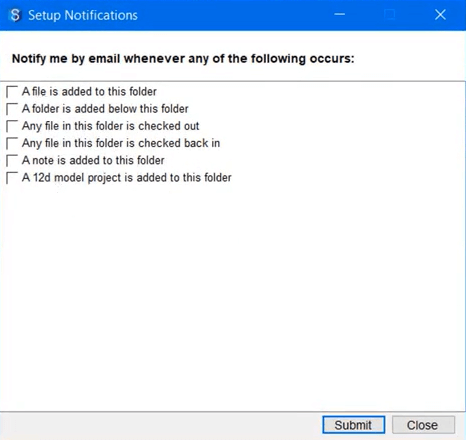Click the text 'Any file in this folder is checked out'

pyautogui.click(x=111, y=126)
